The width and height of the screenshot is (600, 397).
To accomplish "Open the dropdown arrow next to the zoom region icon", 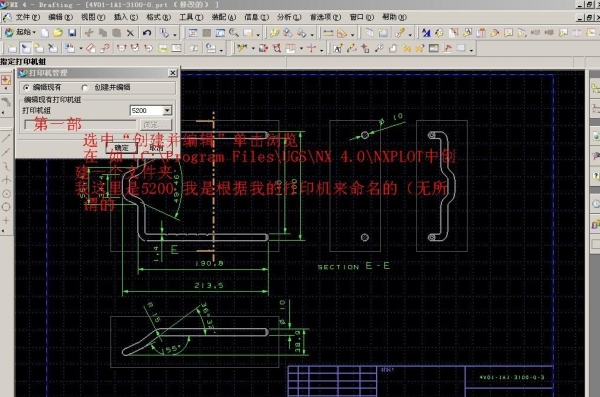I will pos(258,34).
